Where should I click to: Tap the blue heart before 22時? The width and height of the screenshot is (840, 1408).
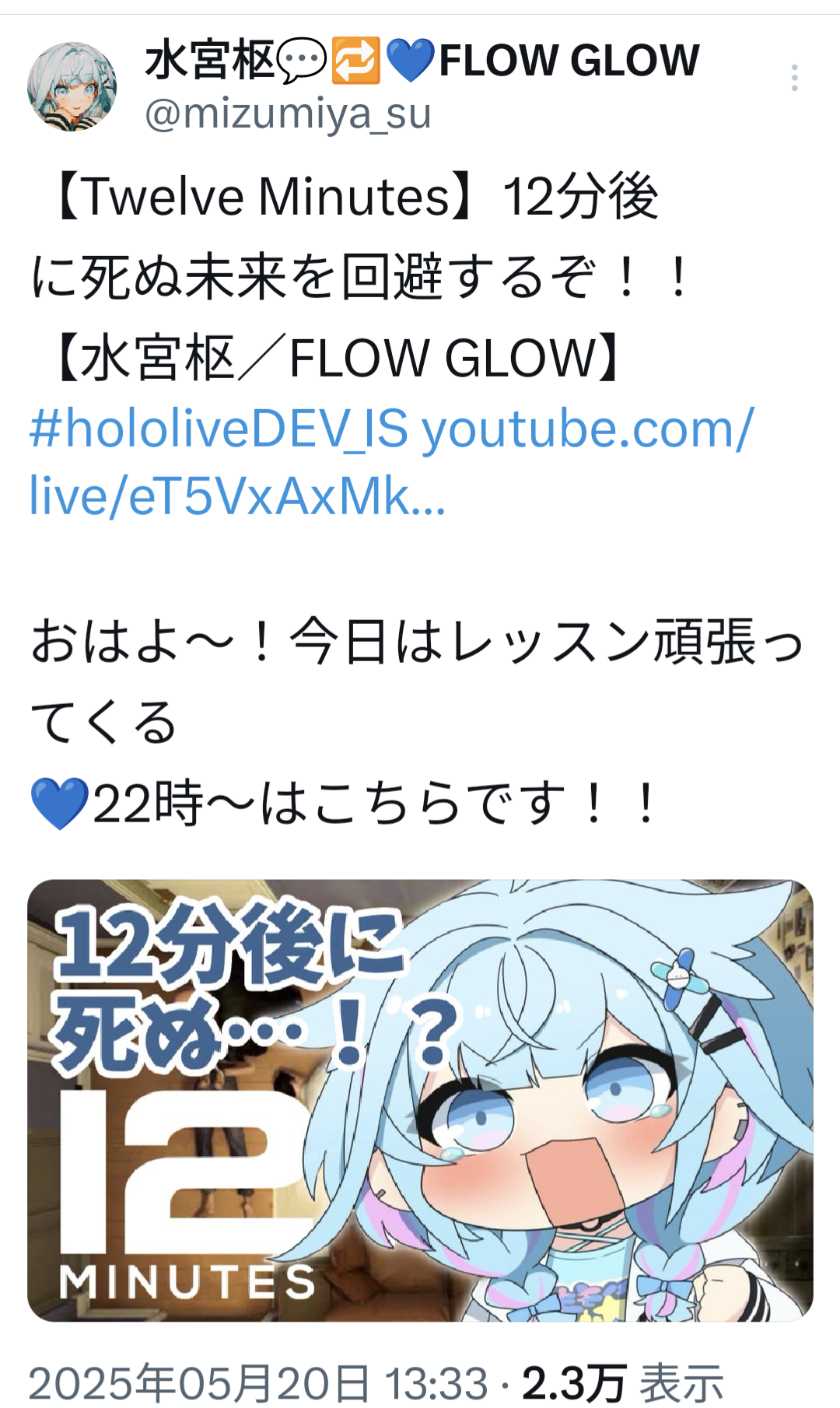(59, 804)
